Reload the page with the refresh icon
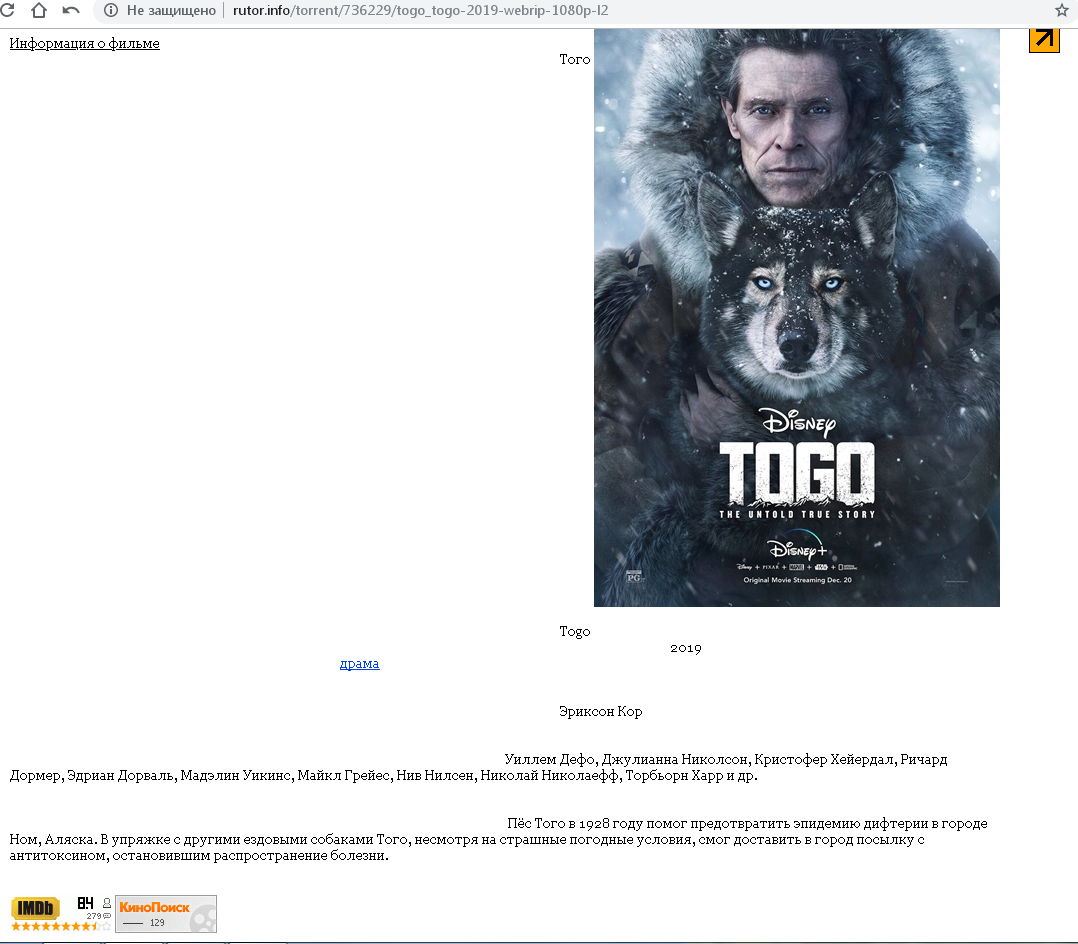The width and height of the screenshot is (1078, 944). point(6,10)
